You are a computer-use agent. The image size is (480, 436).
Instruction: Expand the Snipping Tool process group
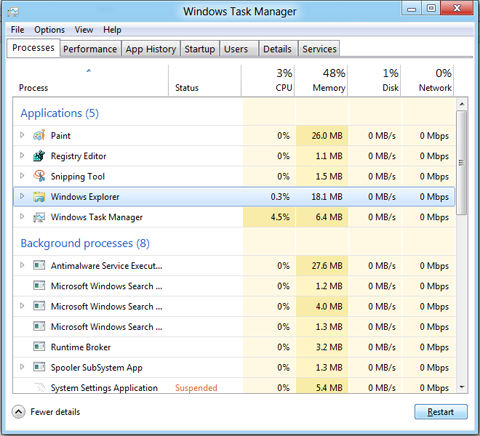[22, 176]
